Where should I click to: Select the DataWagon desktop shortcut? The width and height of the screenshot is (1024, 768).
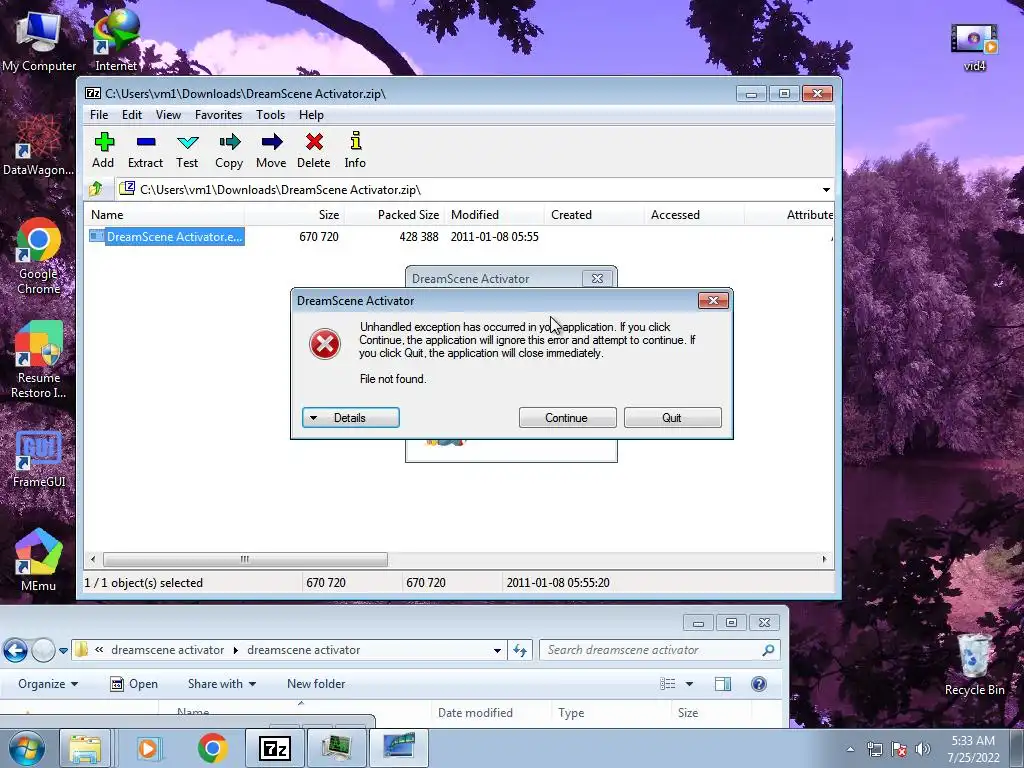click(x=38, y=145)
